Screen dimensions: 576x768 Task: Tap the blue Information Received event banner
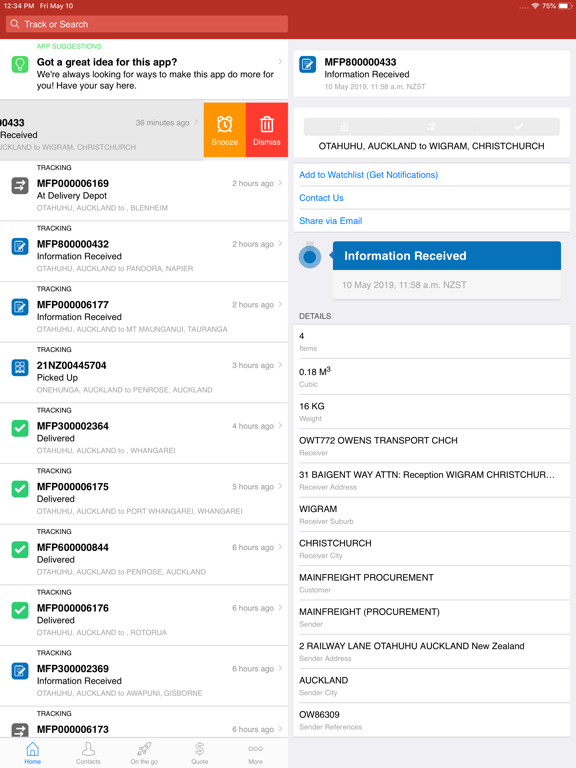point(447,256)
